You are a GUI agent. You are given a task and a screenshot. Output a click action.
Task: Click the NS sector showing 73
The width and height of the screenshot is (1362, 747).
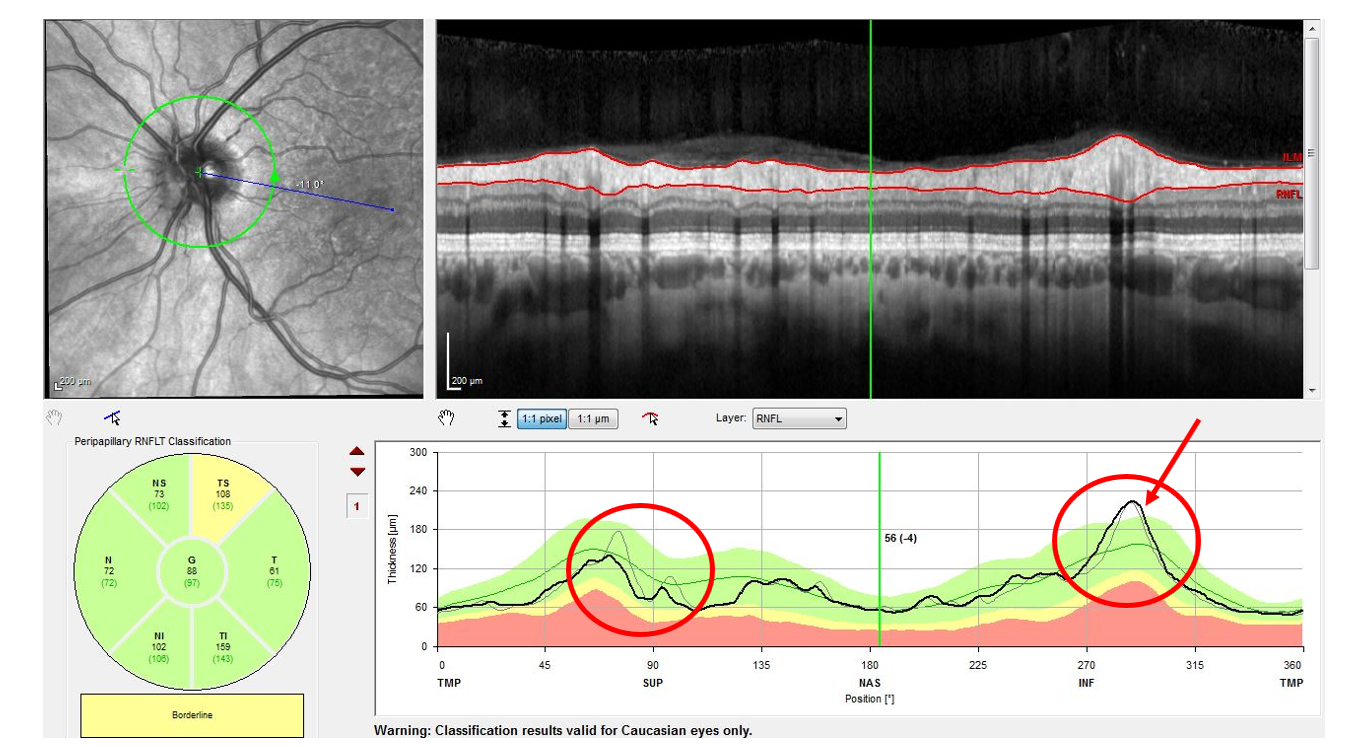(159, 494)
